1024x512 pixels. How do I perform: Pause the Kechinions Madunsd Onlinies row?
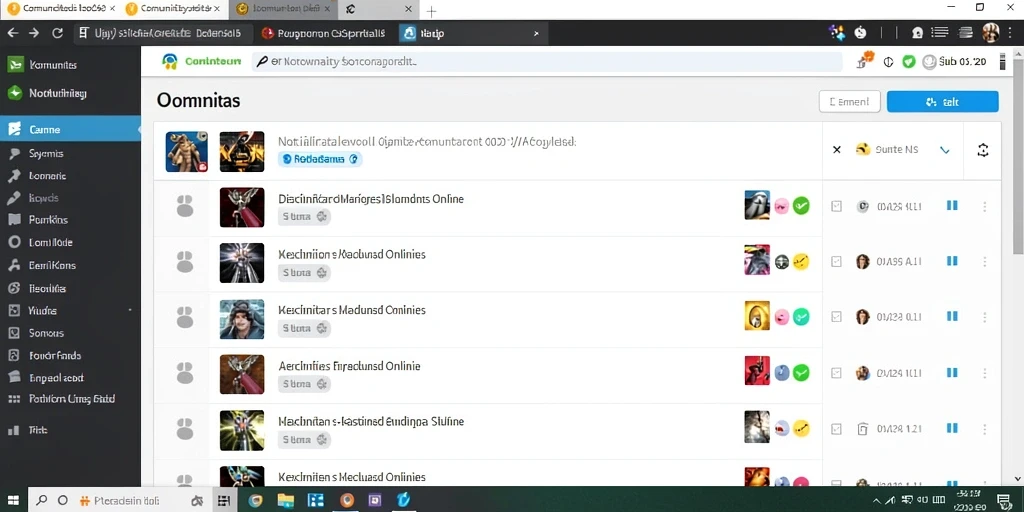pyautogui.click(x=952, y=261)
